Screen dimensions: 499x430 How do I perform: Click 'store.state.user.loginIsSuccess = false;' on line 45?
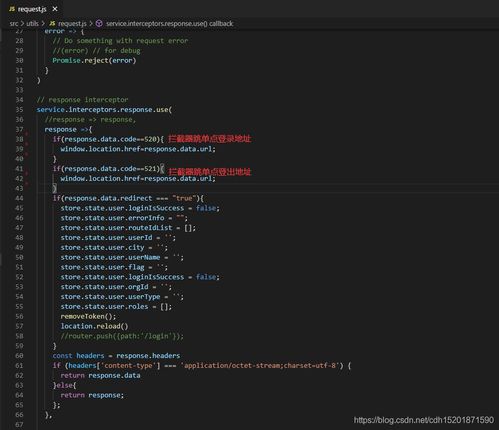(140, 208)
